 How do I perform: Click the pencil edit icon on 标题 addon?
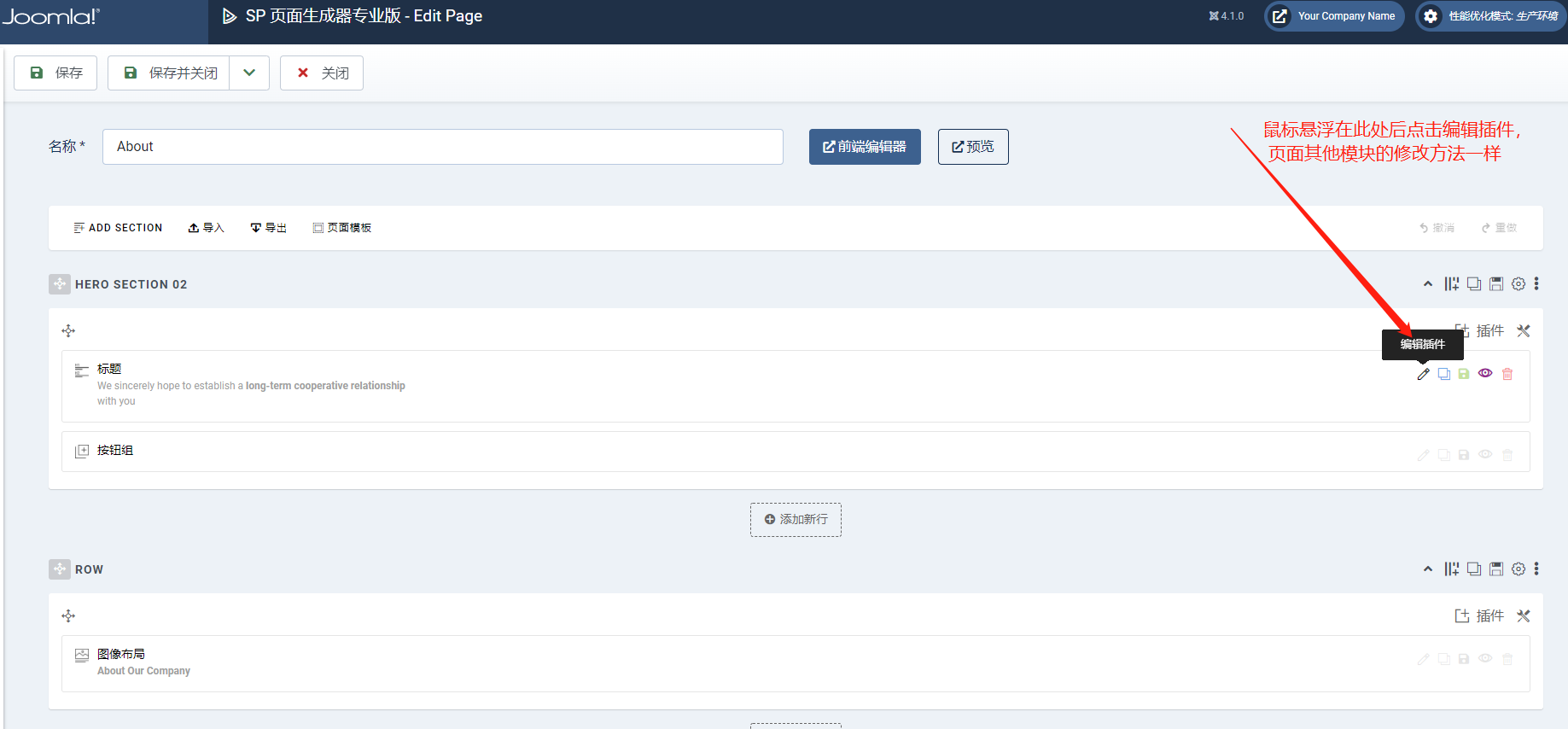1423,374
